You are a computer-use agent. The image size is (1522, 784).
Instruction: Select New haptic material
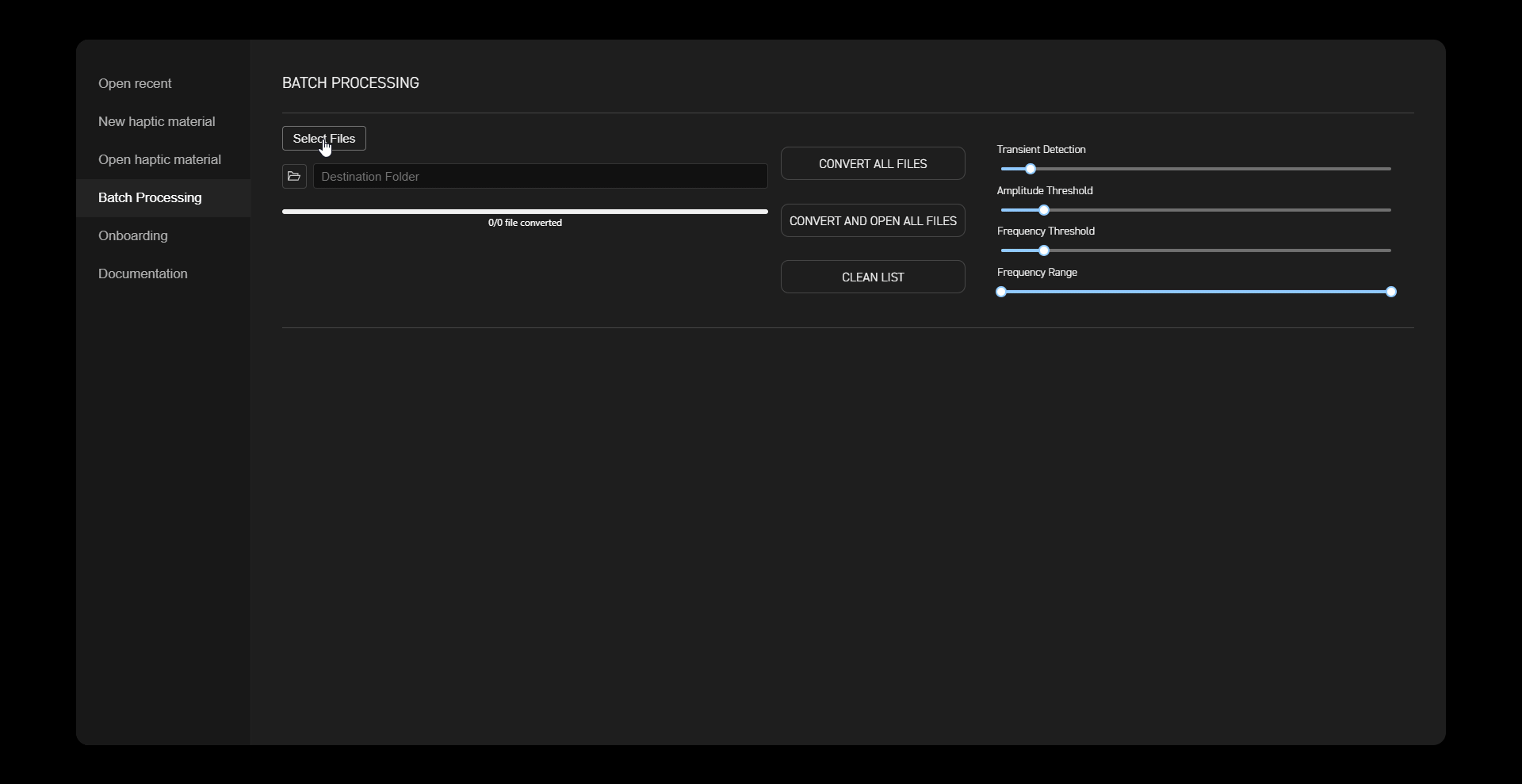[x=156, y=121]
